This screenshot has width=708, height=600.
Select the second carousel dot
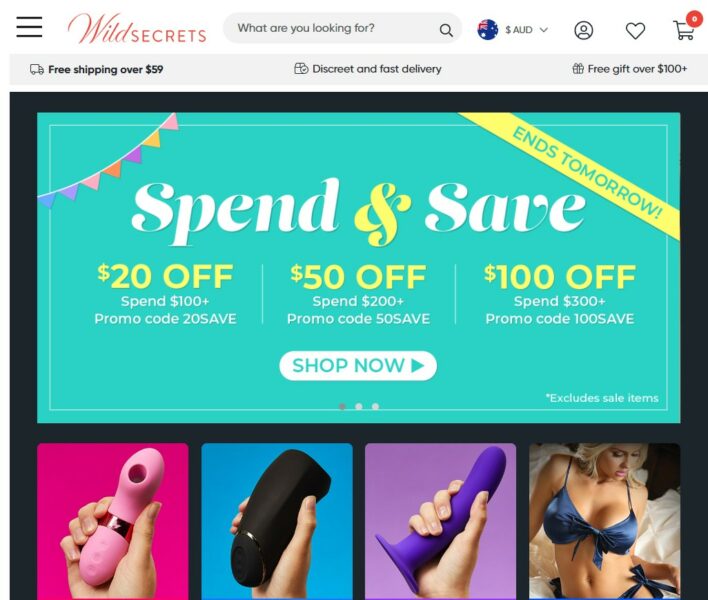[359, 406]
